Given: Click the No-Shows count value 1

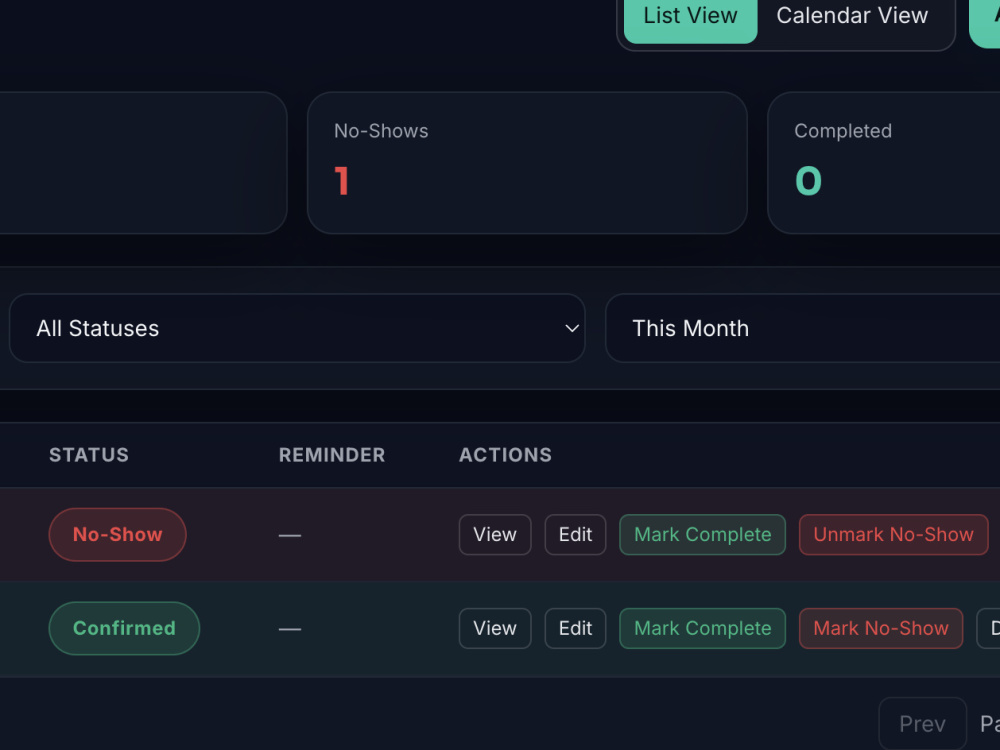Looking at the screenshot, I should 342,180.
